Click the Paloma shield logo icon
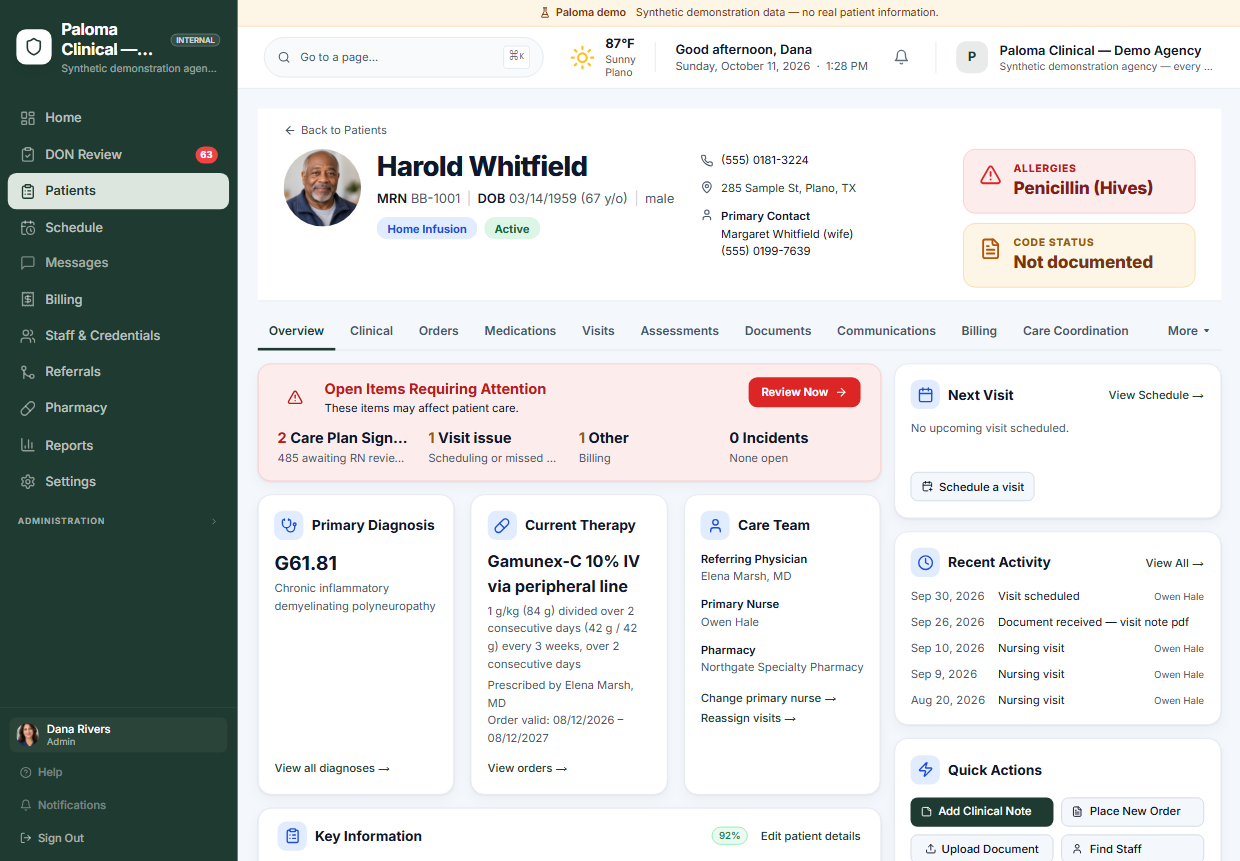Viewport: 1240px width, 861px height. point(34,47)
